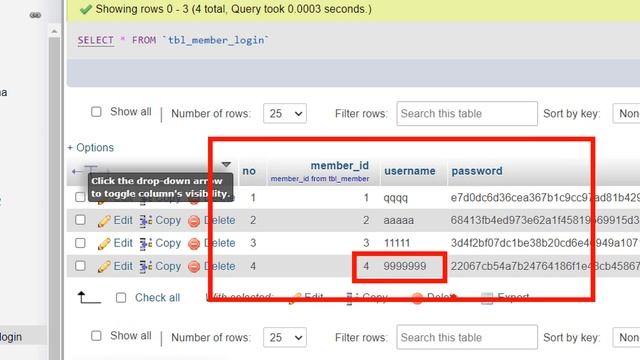Click the Copy icon in row 2
The width and height of the screenshot is (640, 360).
(x=146, y=221)
